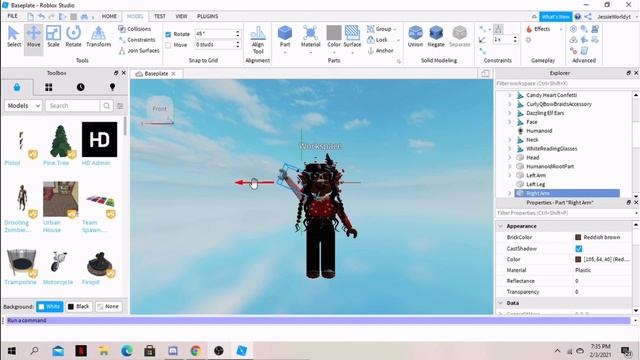
Task: Click the share icon near username
Action: 588,17
